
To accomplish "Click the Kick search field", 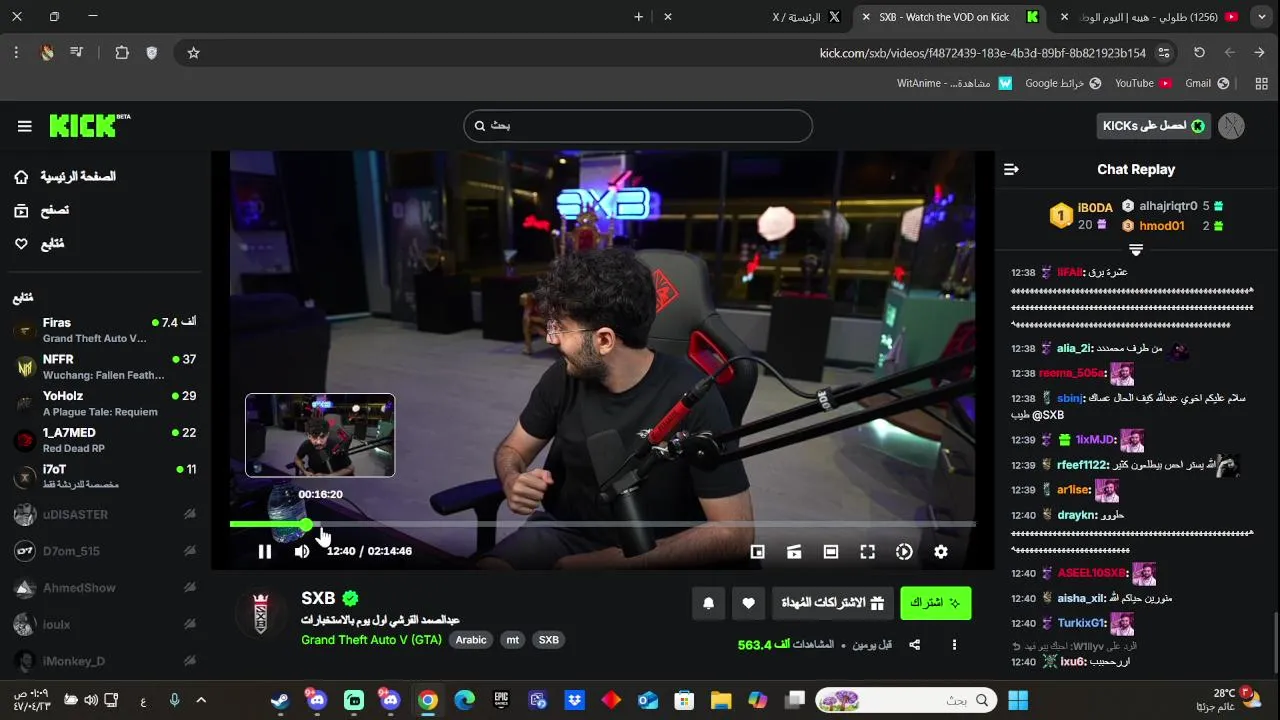I will coord(638,126).
